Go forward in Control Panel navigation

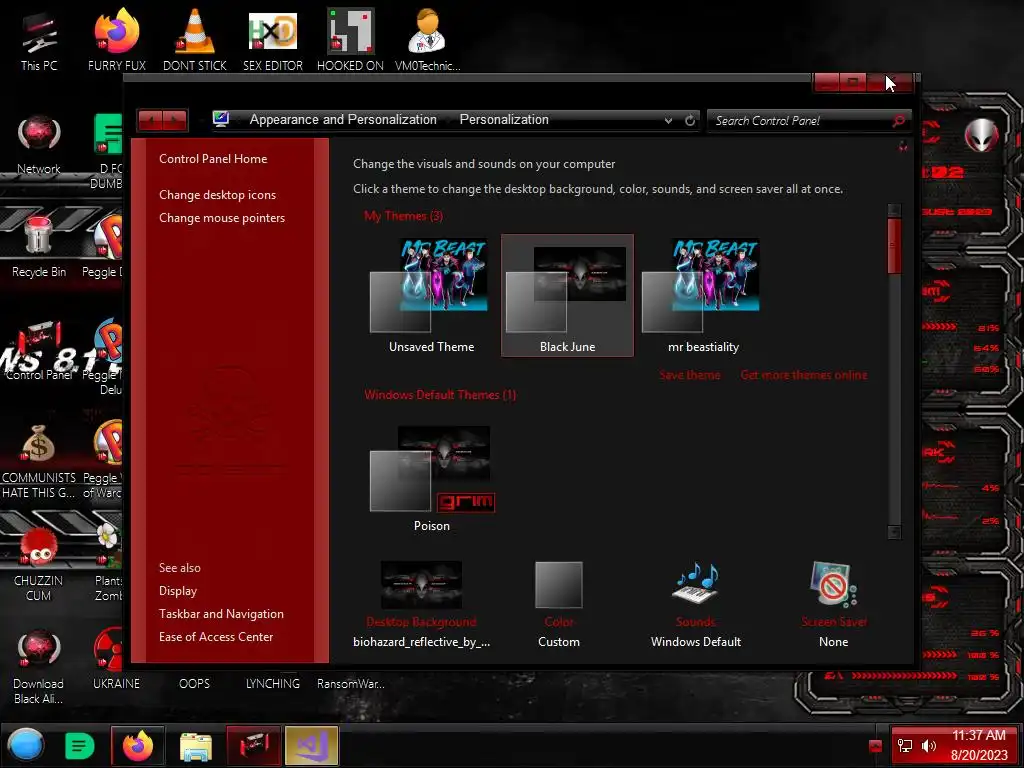175,120
